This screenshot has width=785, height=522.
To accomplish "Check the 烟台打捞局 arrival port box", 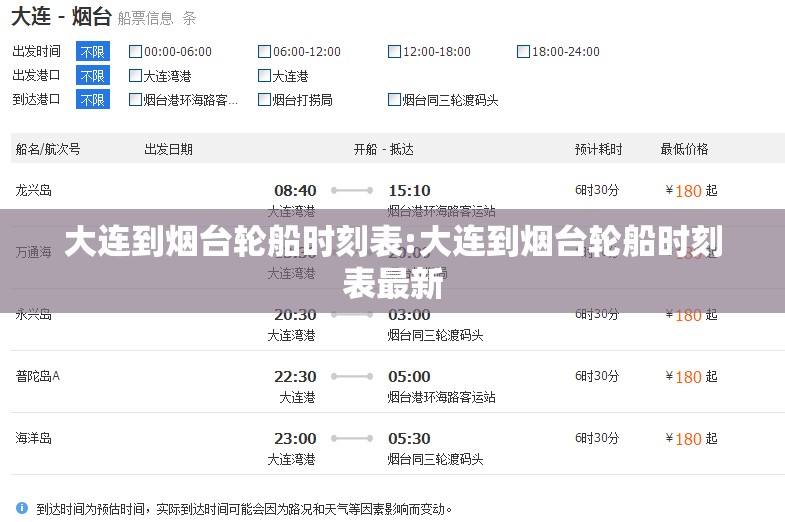I will tap(264, 100).
